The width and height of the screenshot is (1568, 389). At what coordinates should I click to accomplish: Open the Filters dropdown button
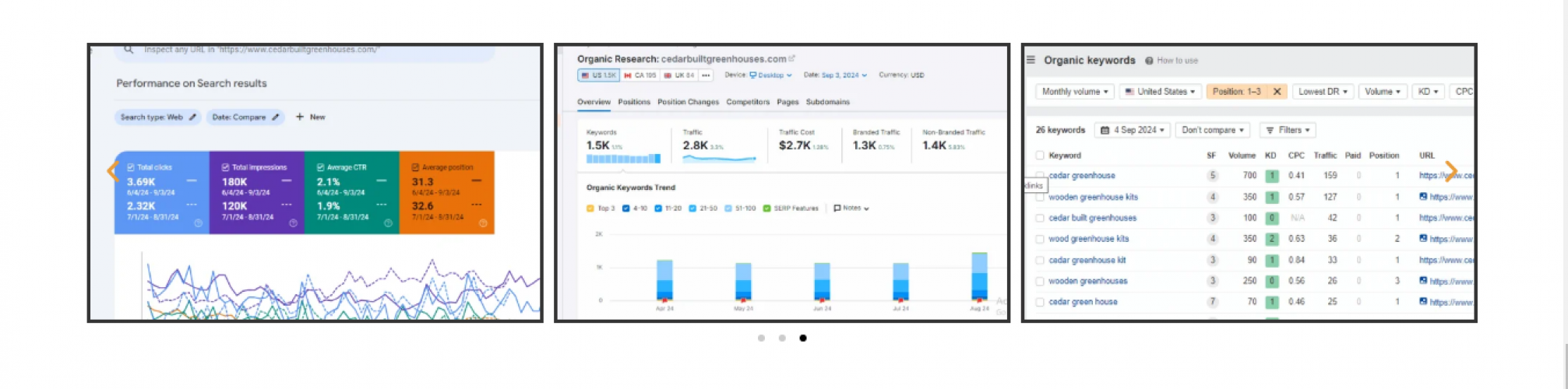pos(1288,130)
